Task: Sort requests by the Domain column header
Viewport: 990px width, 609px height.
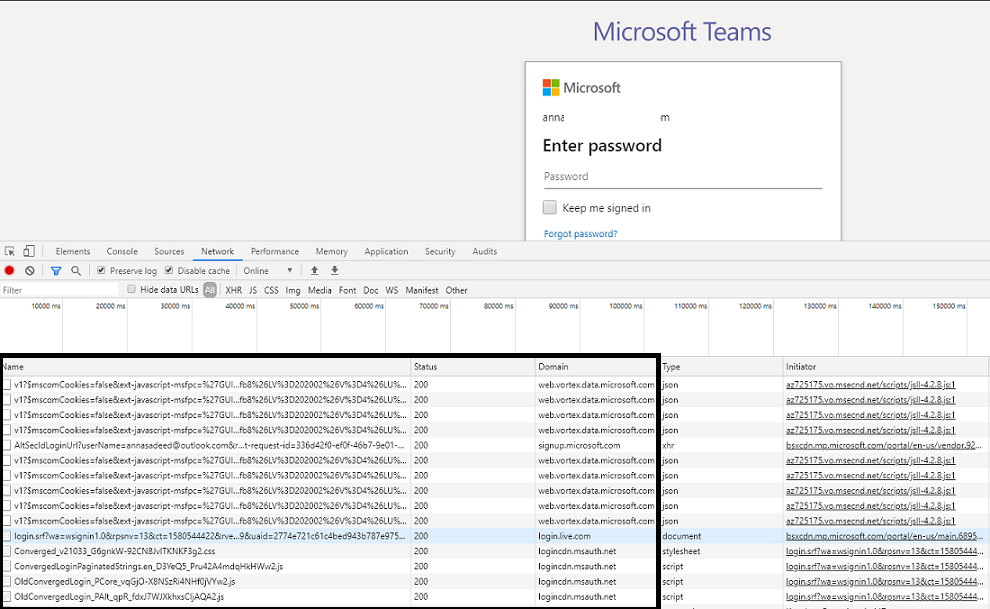Action: (x=596, y=367)
